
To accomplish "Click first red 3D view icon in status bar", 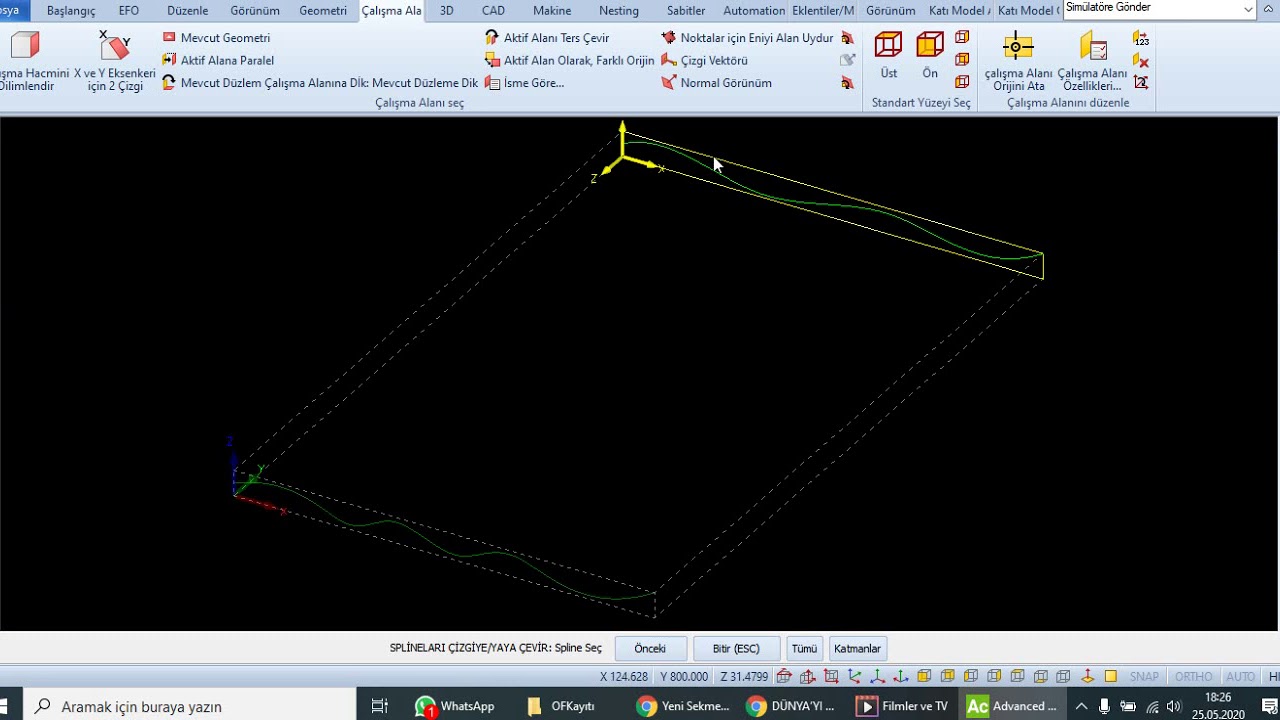I will 785,677.
